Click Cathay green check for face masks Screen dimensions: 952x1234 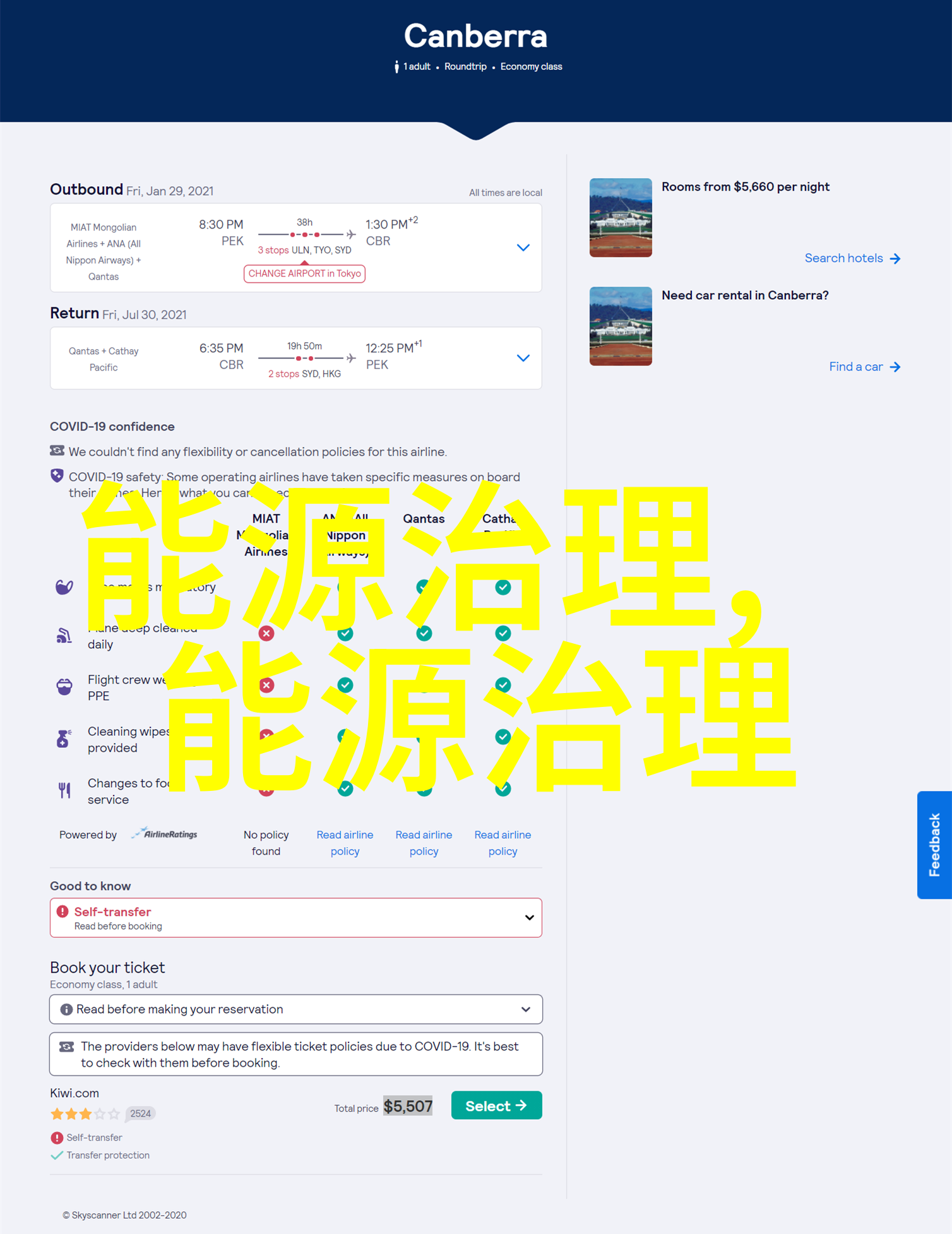pos(503,587)
